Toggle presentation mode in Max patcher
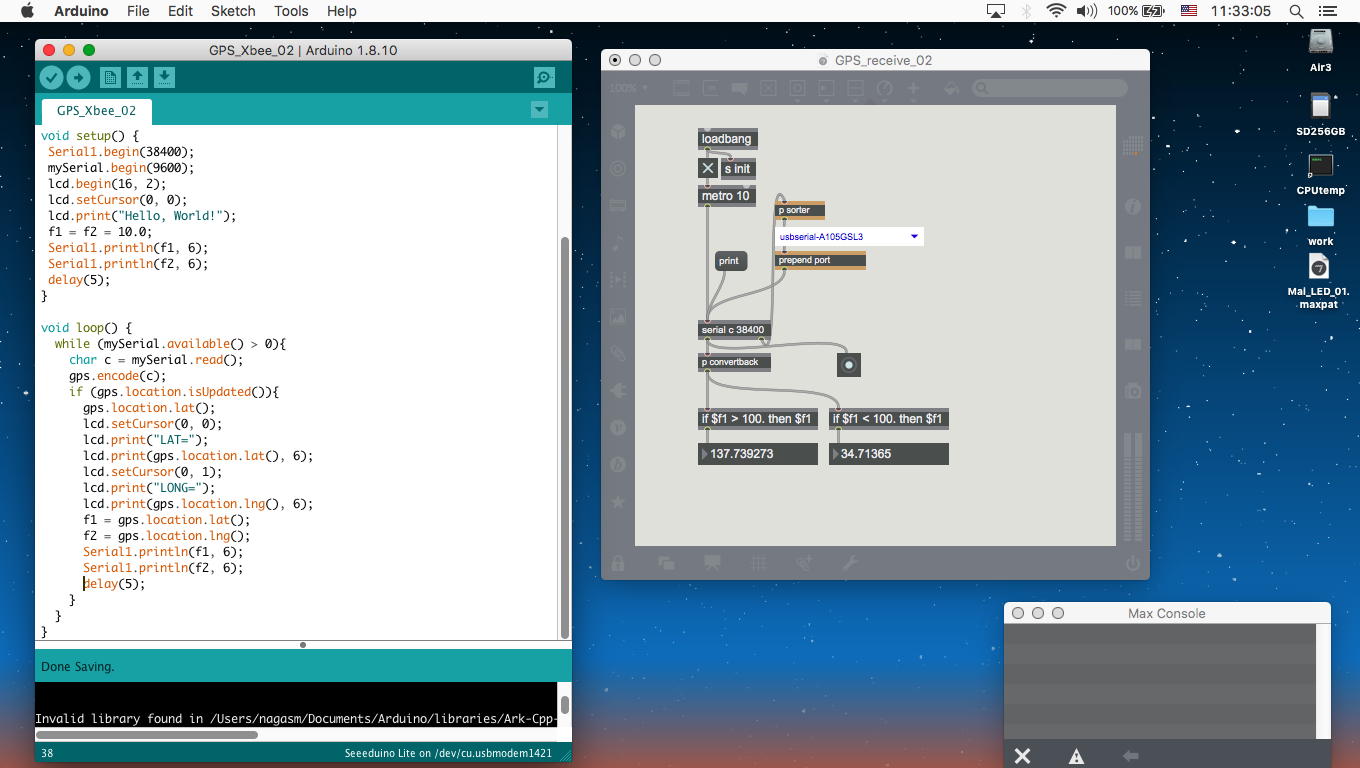The width and height of the screenshot is (1360, 768). [712, 563]
